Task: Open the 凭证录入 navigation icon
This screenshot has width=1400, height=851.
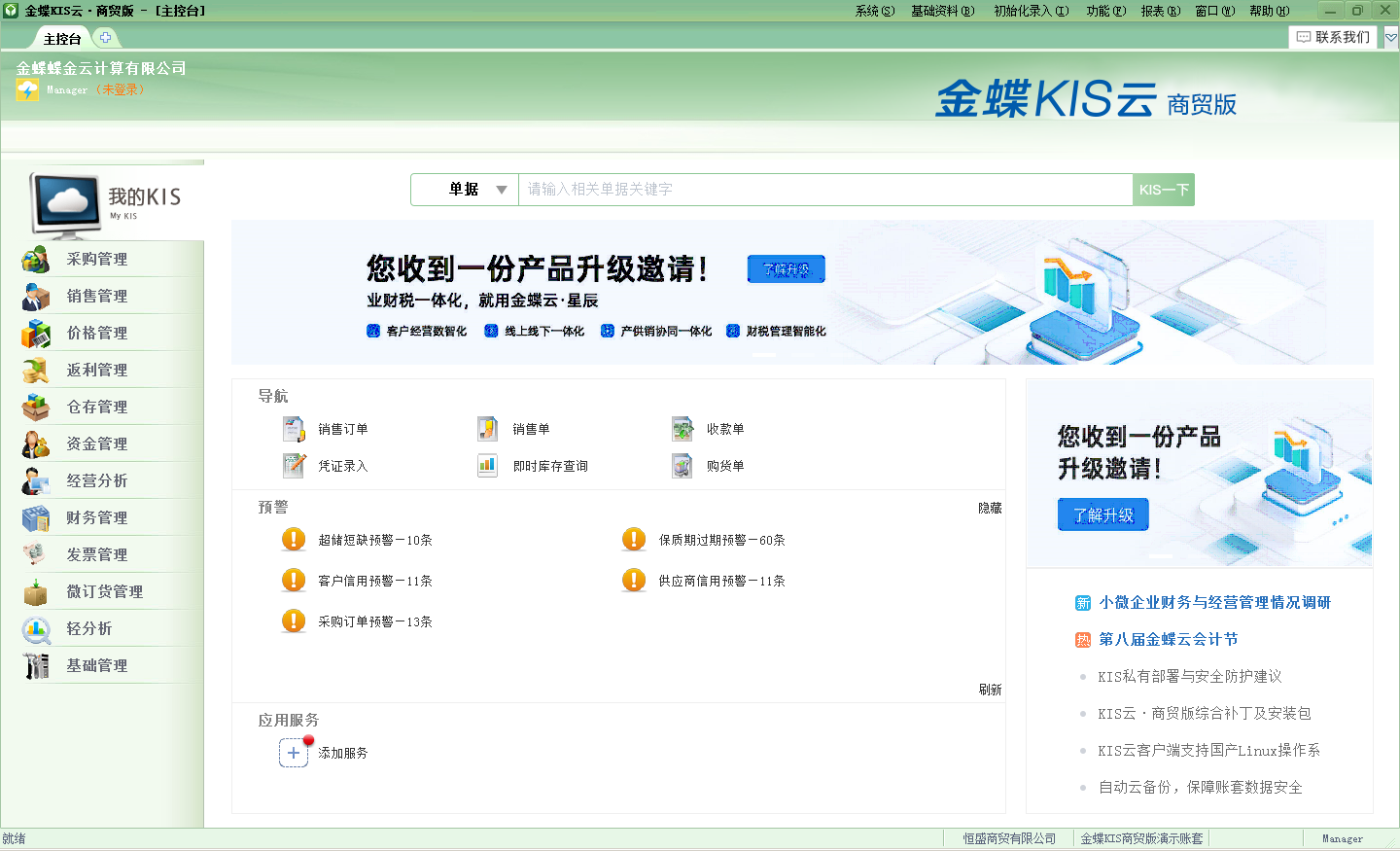Action: coord(294,466)
